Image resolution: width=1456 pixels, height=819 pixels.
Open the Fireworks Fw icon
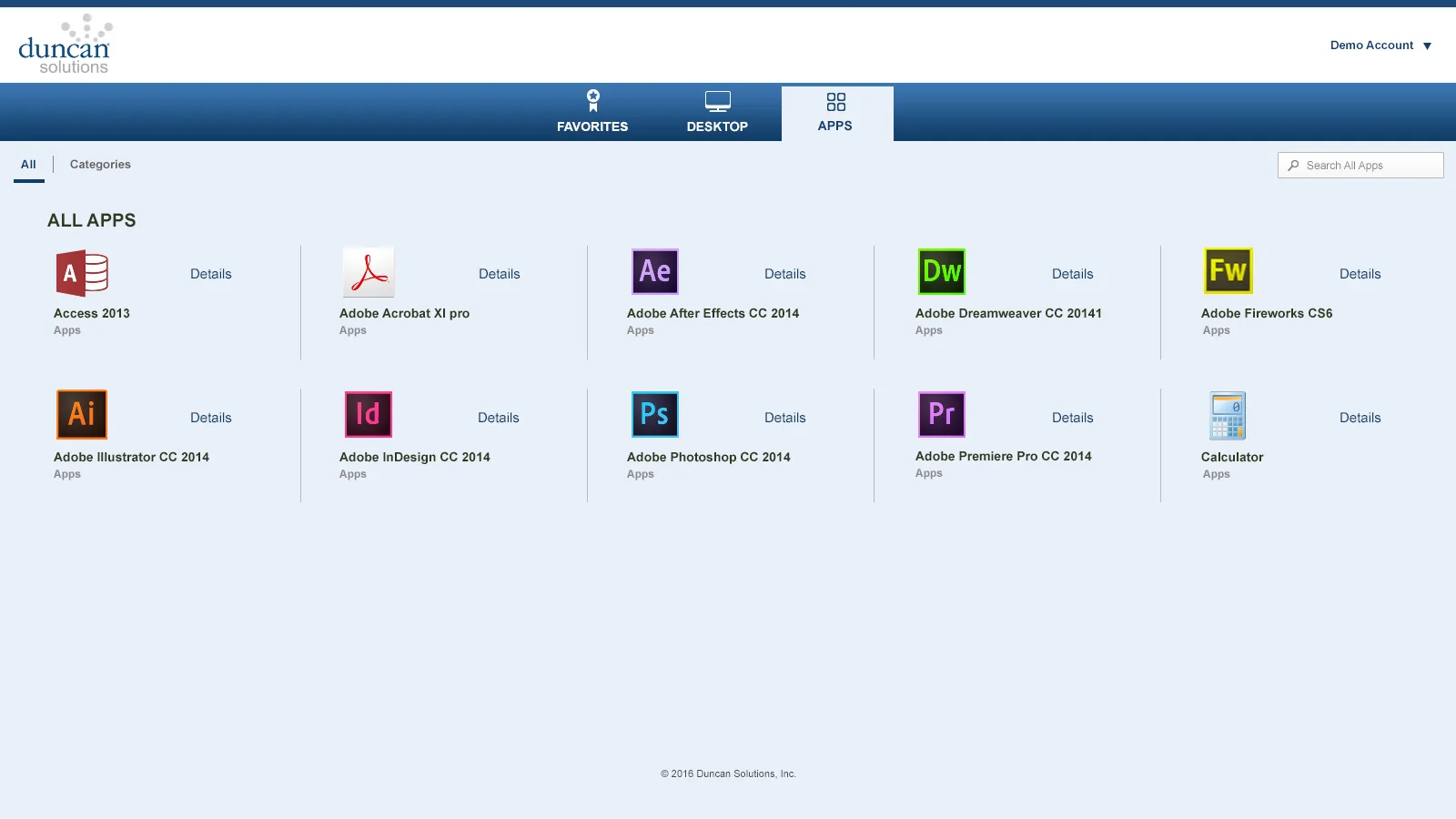click(1228, 270)
